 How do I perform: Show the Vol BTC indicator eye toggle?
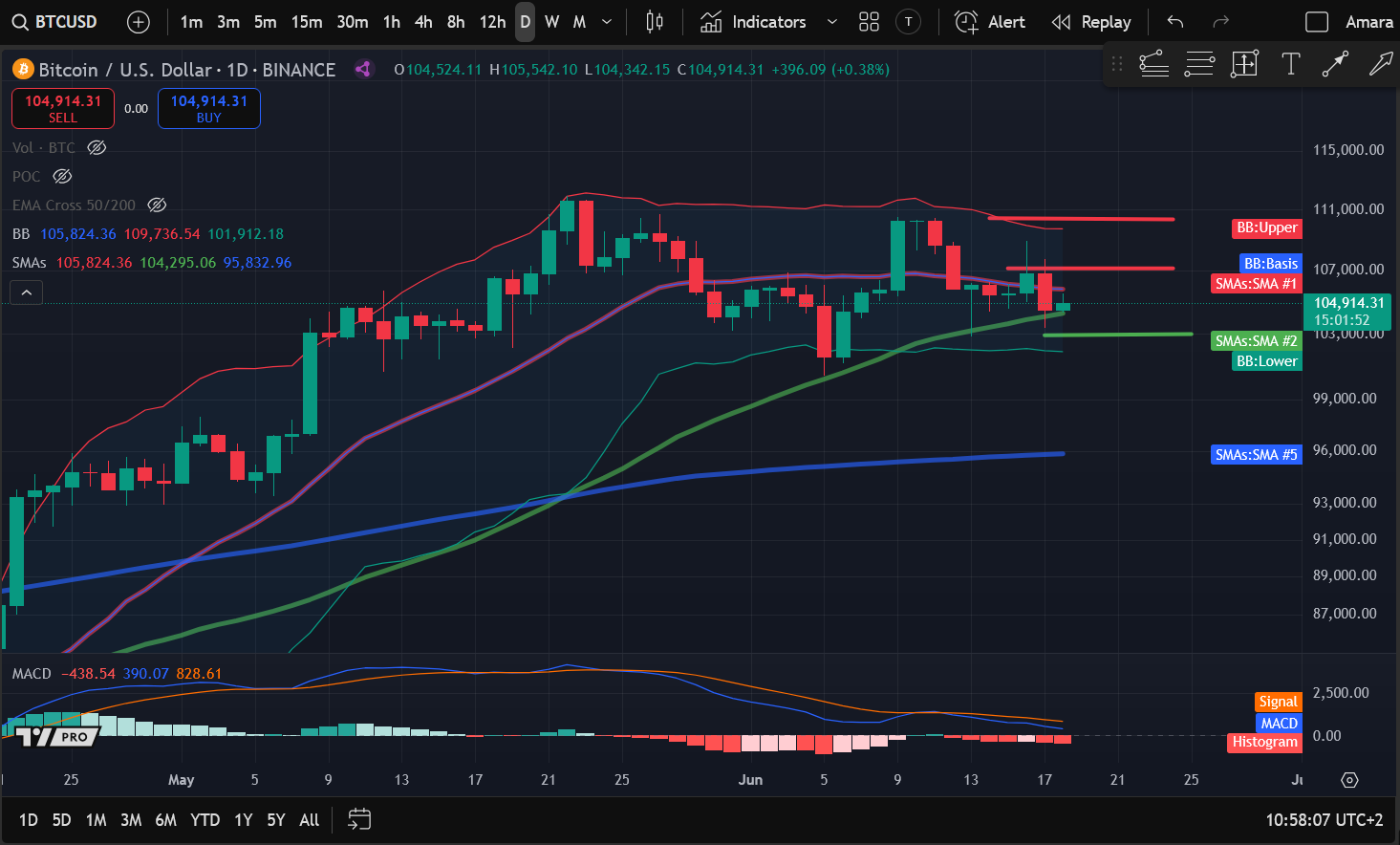click(x=97, y=147)
